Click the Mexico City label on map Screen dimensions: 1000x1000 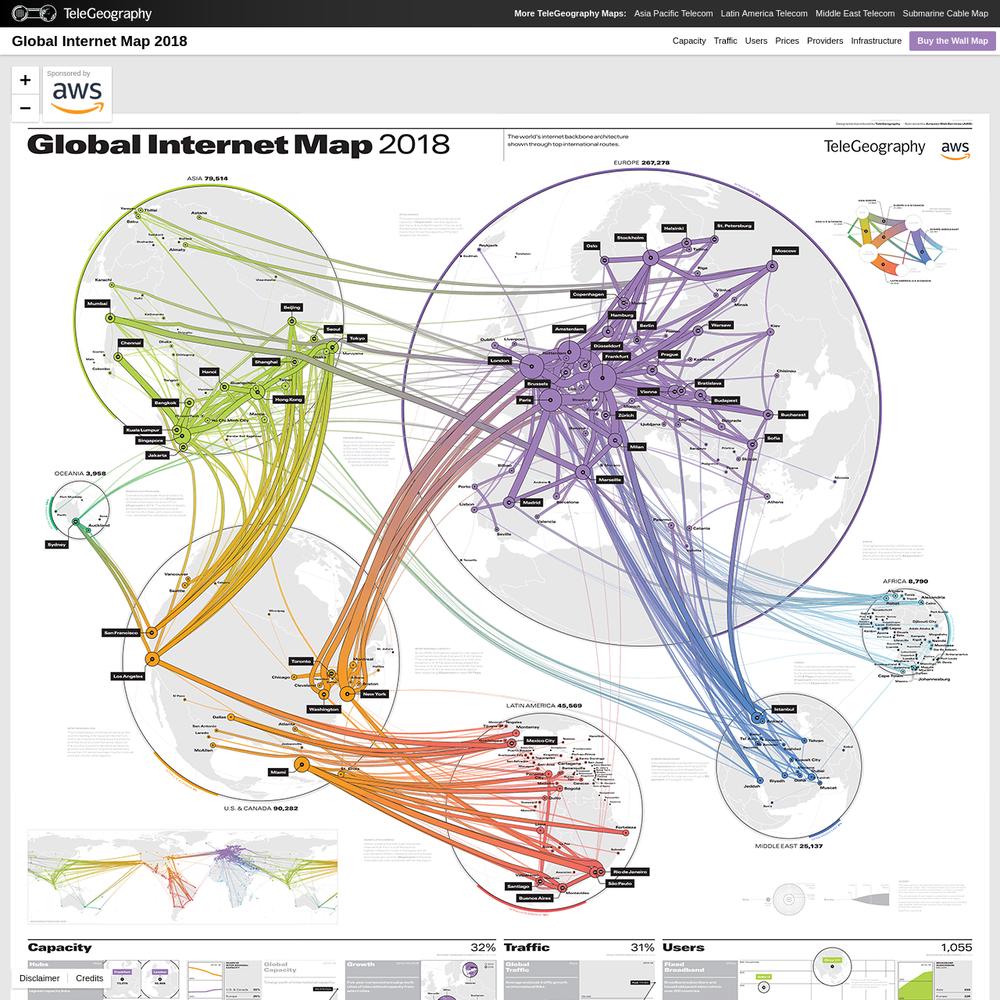pyautogui.click(x=540, y=740)
